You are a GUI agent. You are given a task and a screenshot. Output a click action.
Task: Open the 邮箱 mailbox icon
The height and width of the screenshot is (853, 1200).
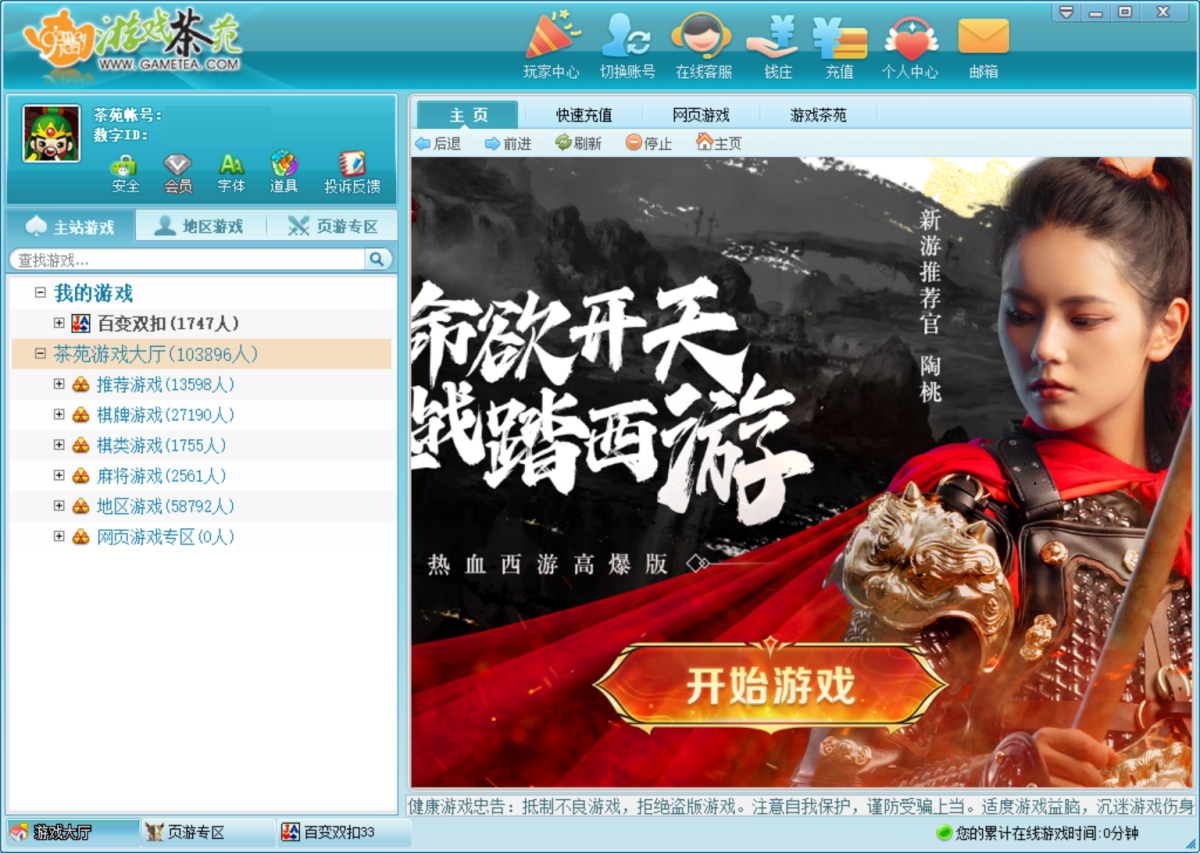pyautogui.click(x=983, y=44)
